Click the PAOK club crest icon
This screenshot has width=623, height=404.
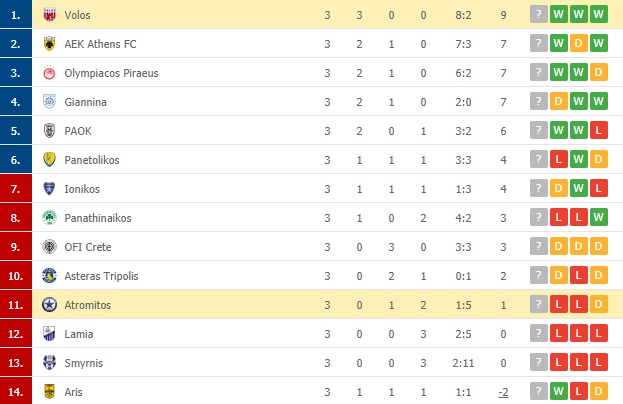pyautogui.click(x=49, y=131)
